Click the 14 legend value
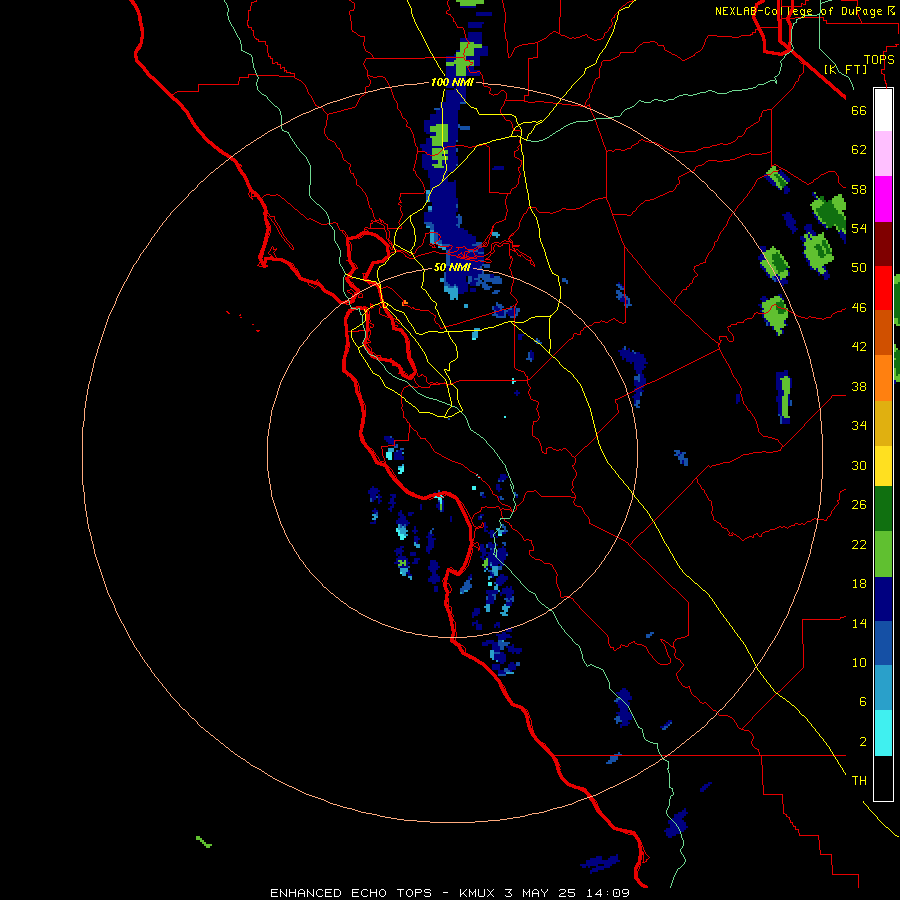 pos(859,624)
